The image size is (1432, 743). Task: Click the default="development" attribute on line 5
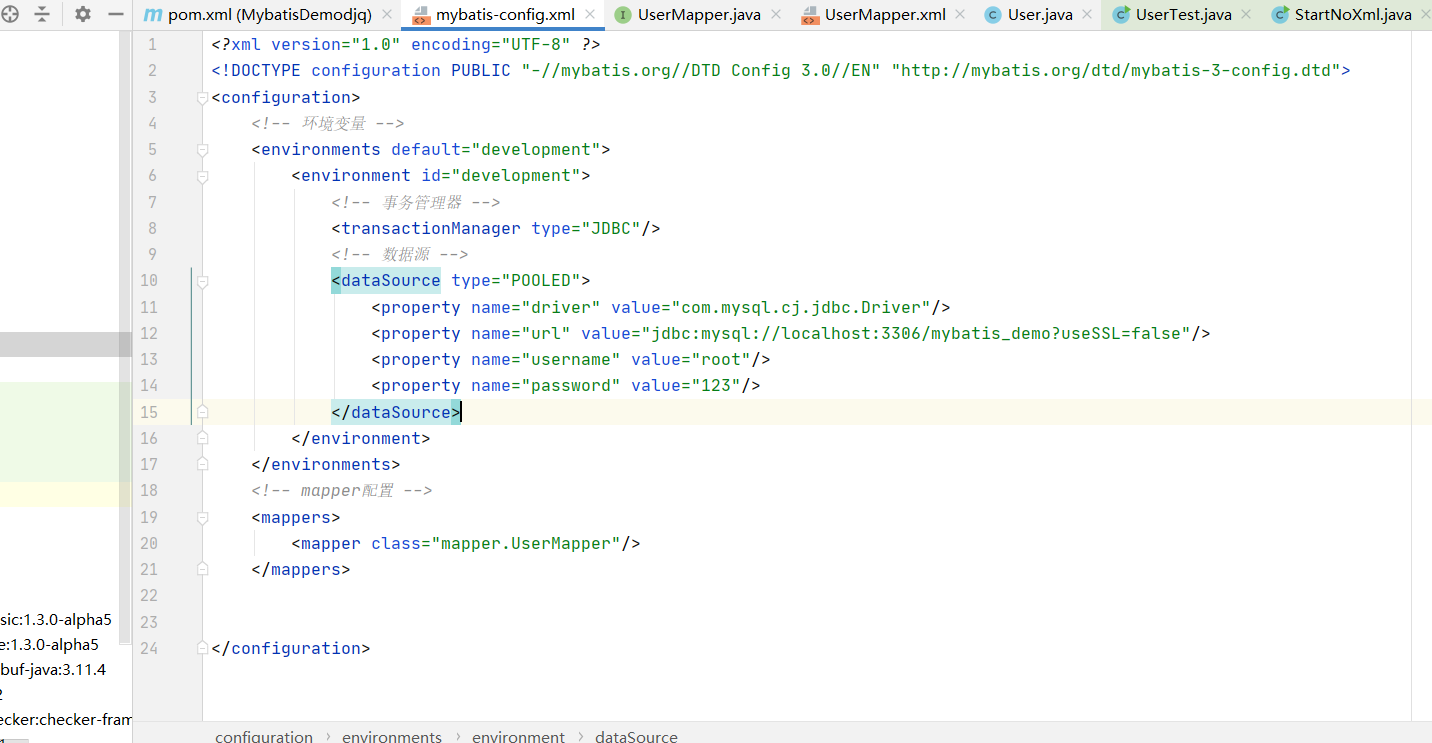(x=496, y=149)
